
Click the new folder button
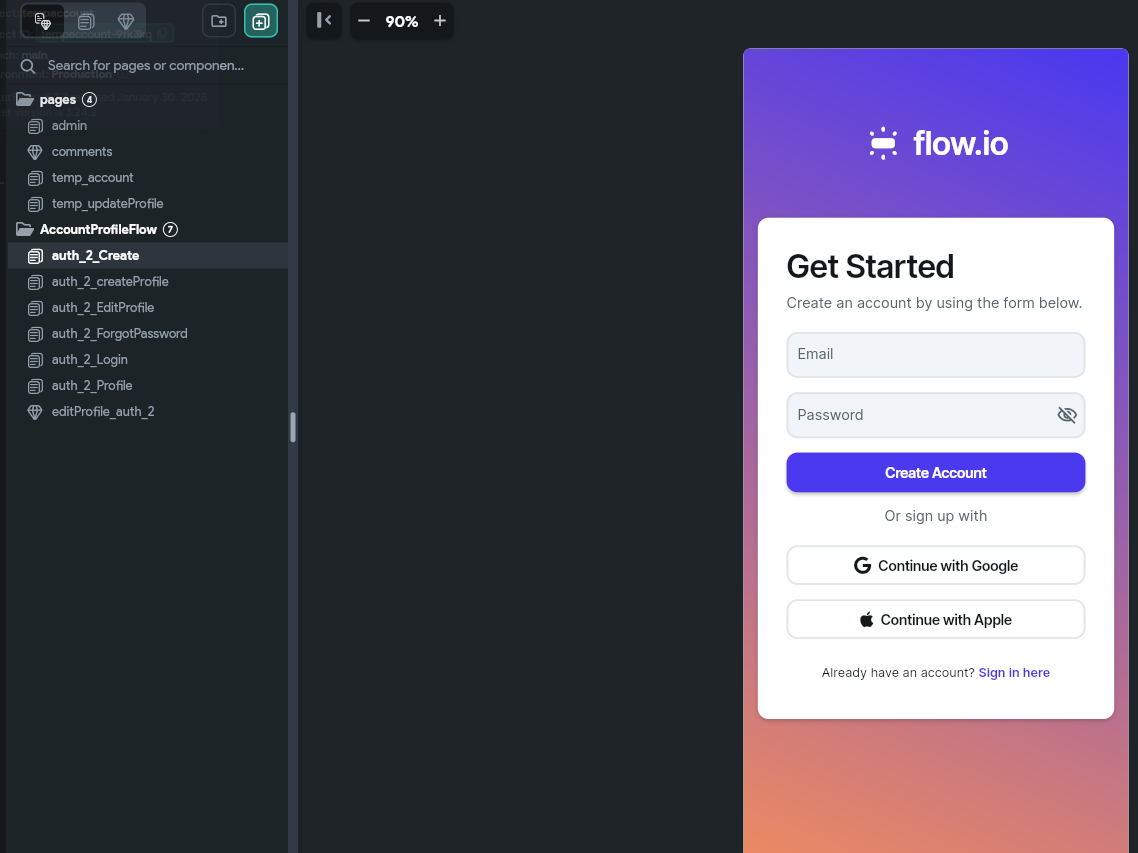(218, 21)
